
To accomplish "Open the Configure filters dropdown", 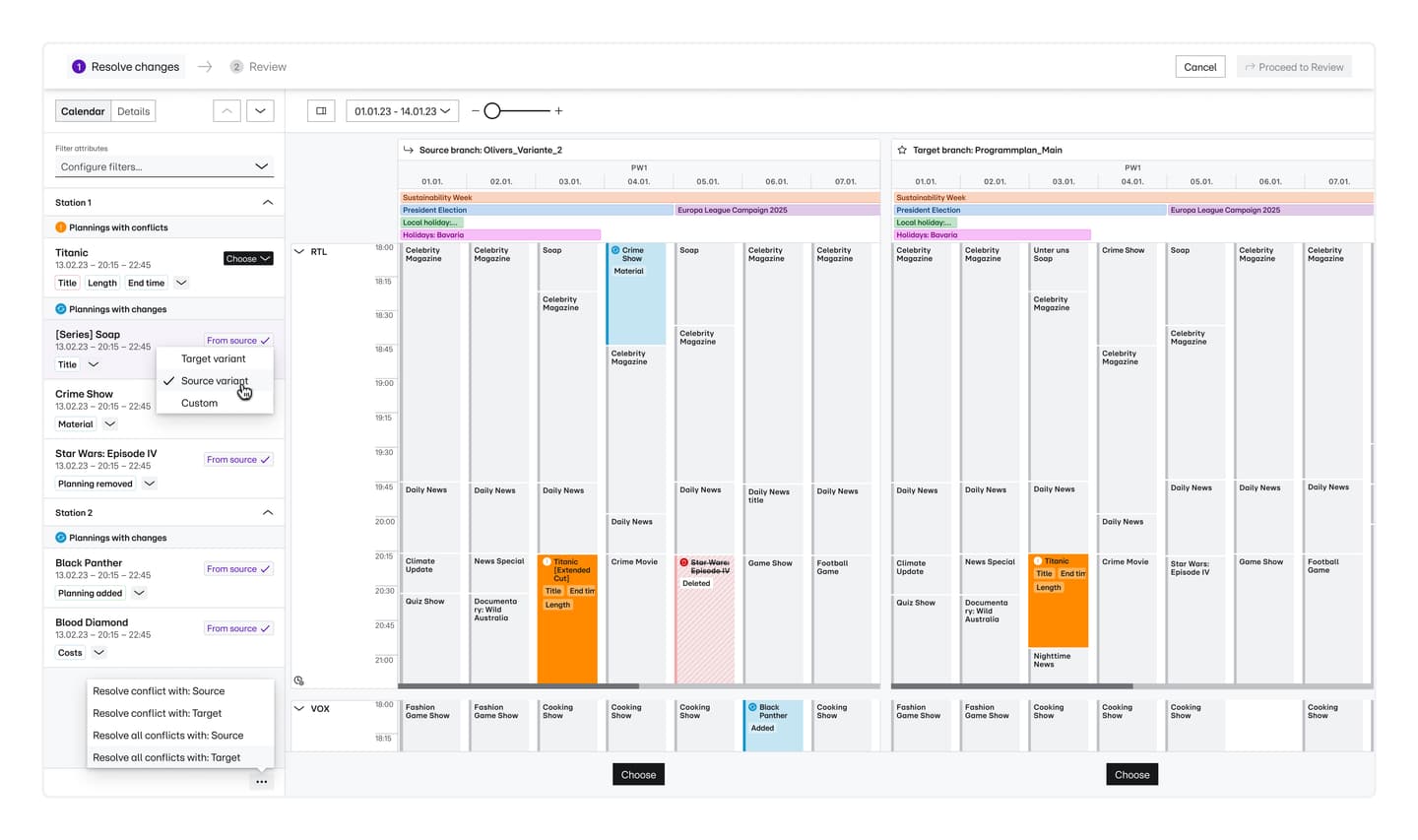I will 163,165.
